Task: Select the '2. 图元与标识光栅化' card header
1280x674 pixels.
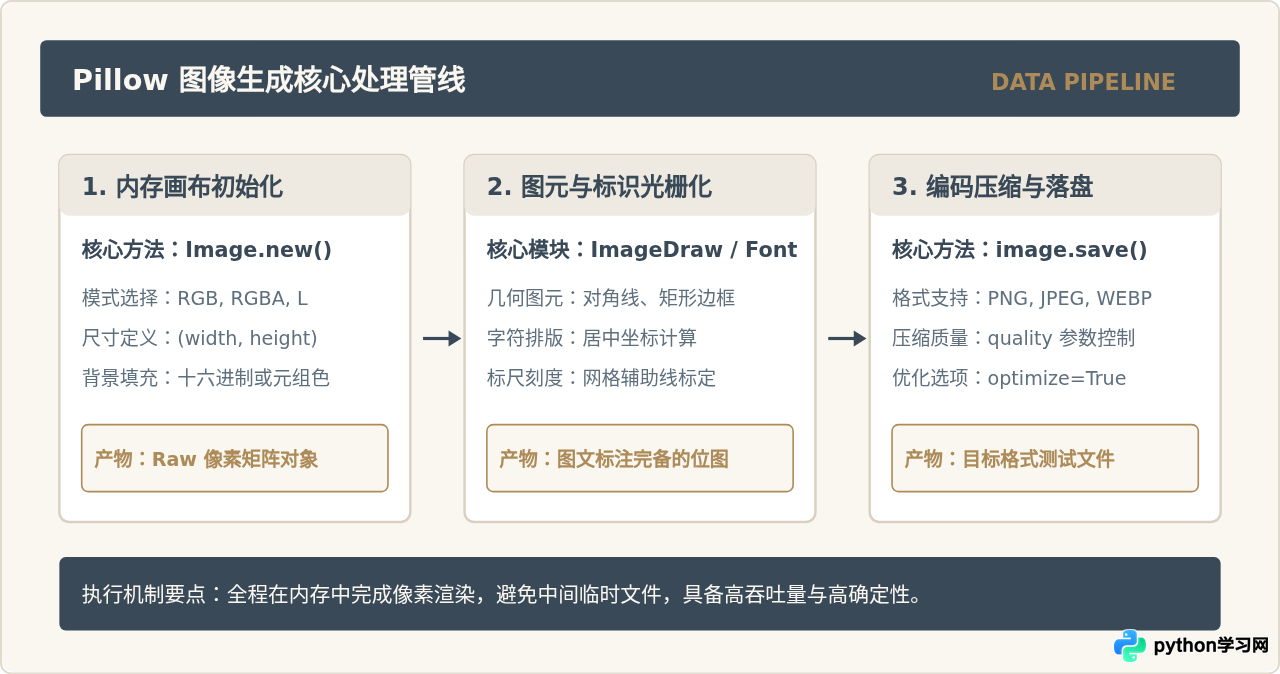Action: (640, 186)
